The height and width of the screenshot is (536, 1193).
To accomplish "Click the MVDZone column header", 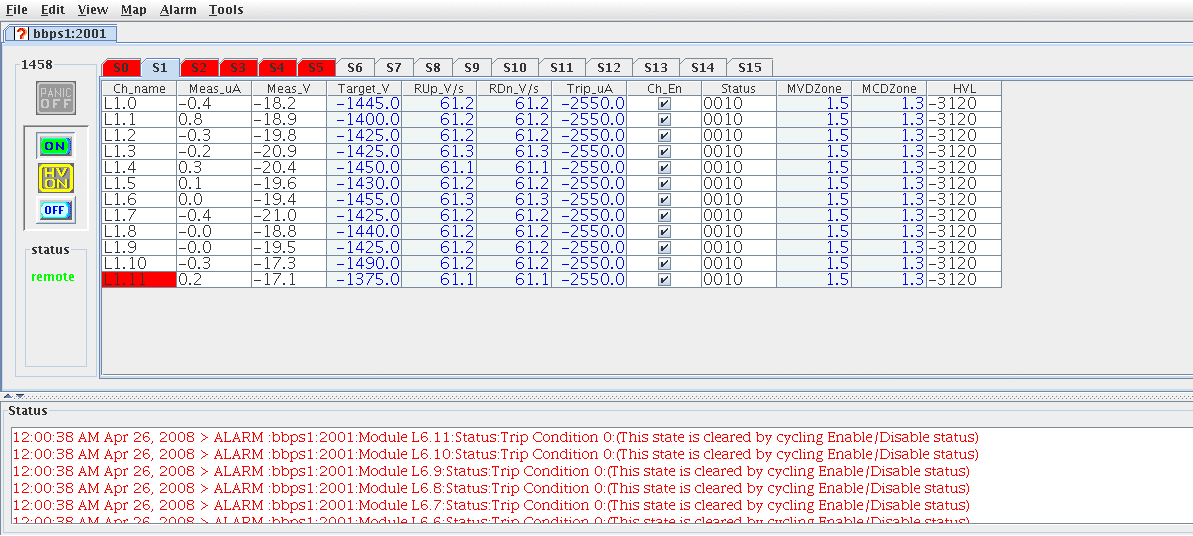I will coord(814,88).
